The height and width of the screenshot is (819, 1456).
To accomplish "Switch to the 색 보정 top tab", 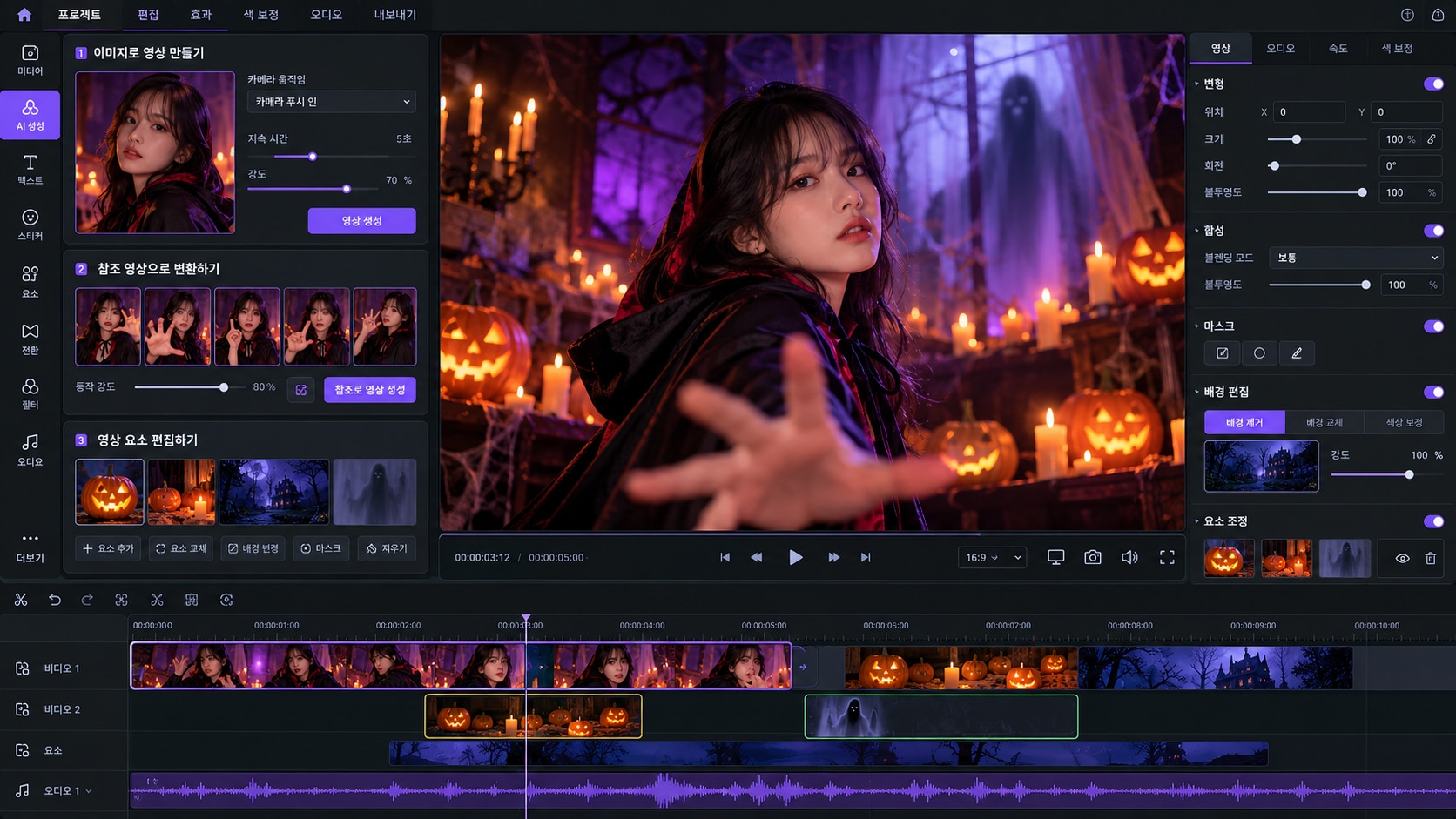I will (x=261, y=15).
